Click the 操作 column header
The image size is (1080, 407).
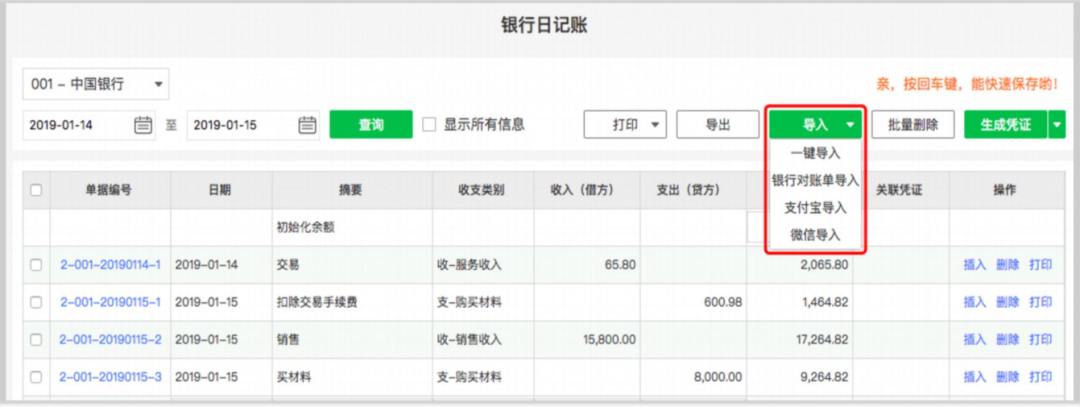[1008, 190]
